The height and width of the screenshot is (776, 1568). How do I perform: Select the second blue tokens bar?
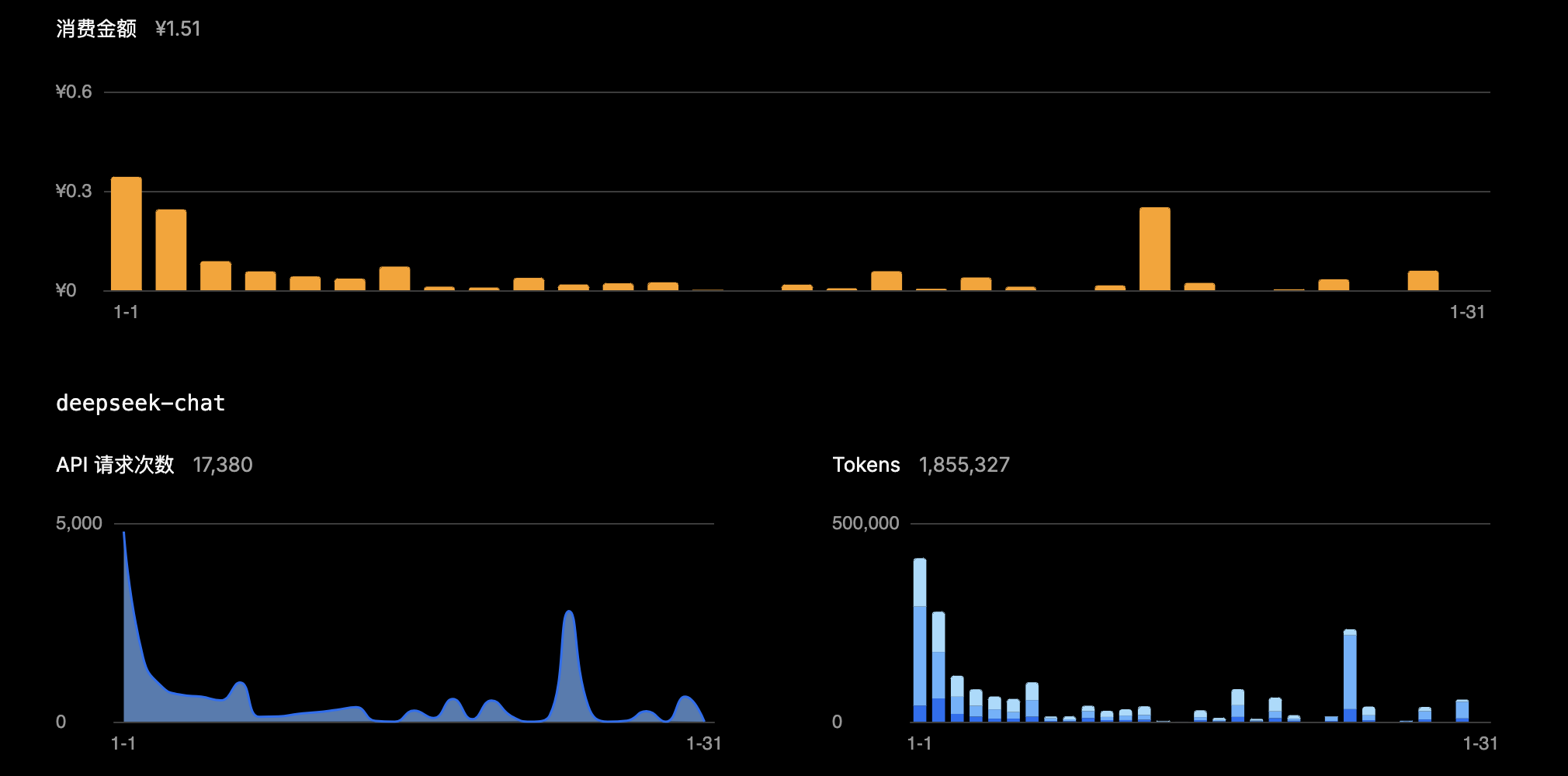click(x=938, y=667)
